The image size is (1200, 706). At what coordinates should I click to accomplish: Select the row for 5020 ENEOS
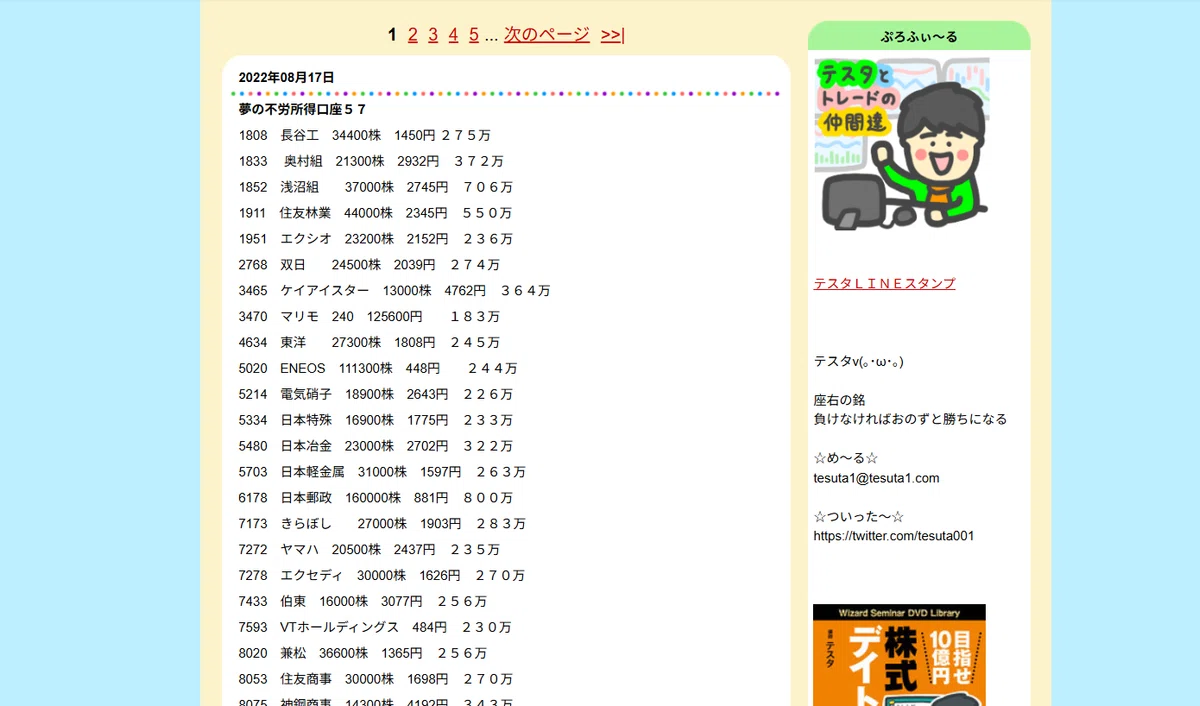click(378, 369)
